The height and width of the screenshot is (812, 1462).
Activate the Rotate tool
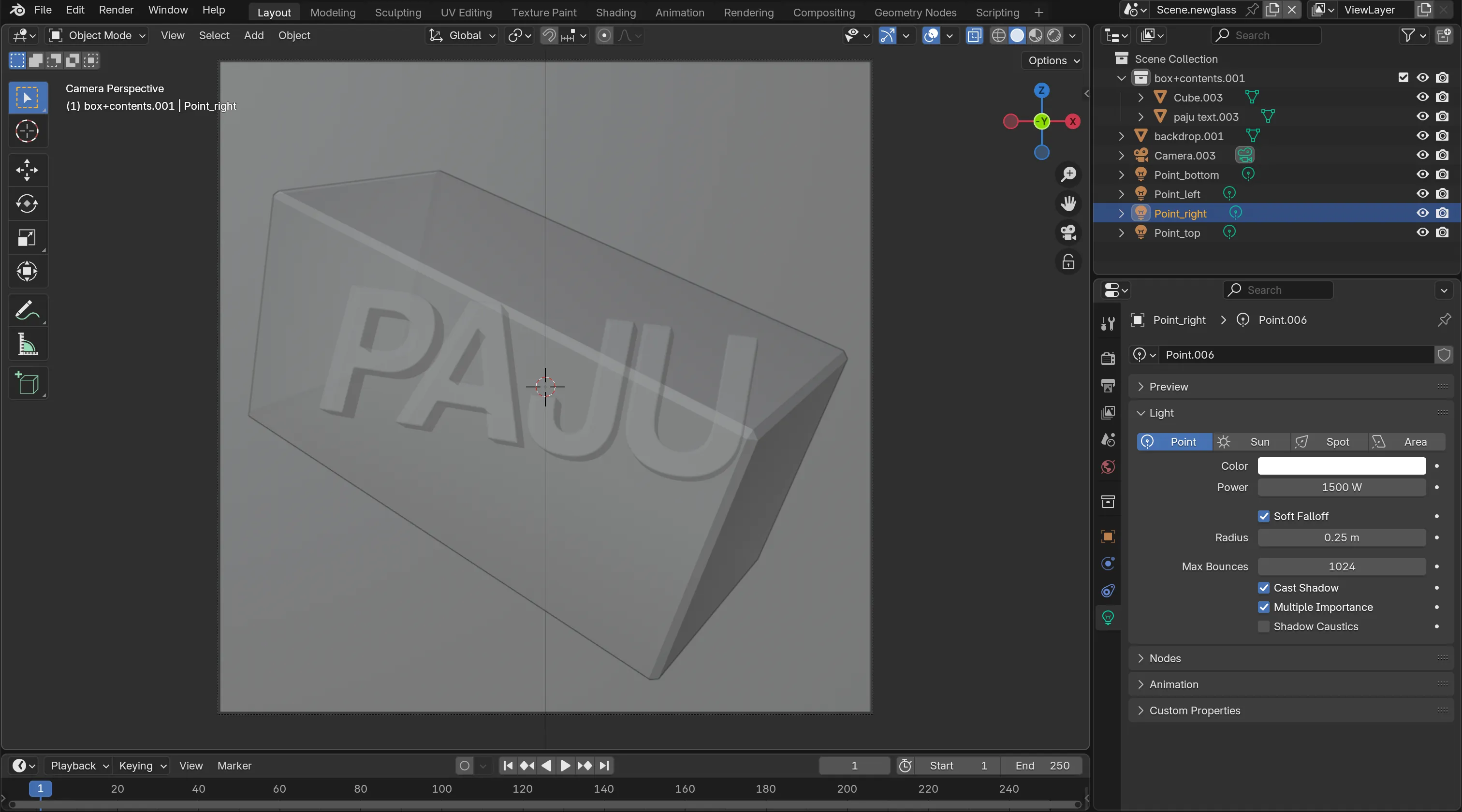tap(27, 203)
